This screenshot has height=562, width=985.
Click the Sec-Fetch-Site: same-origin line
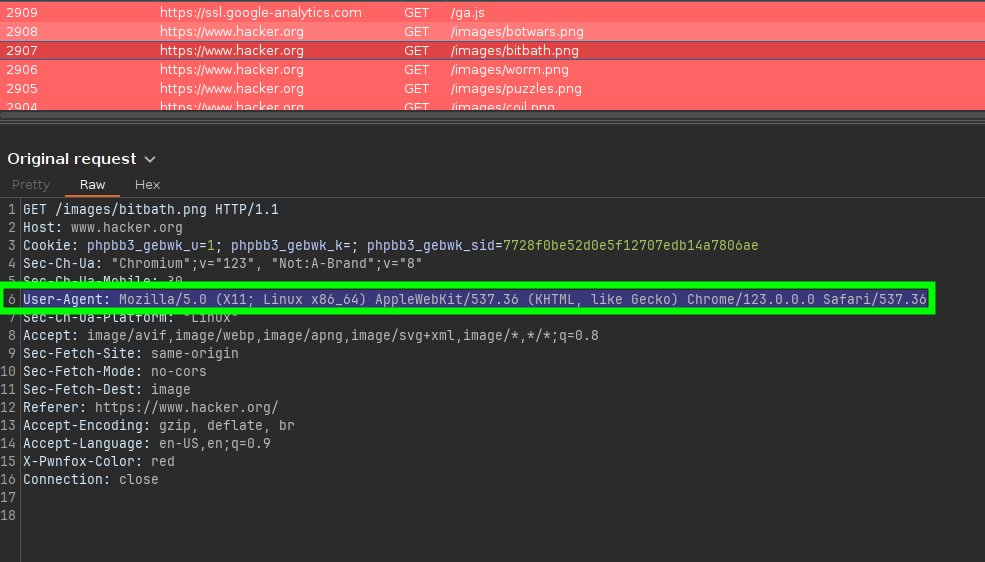pos(131,353)
